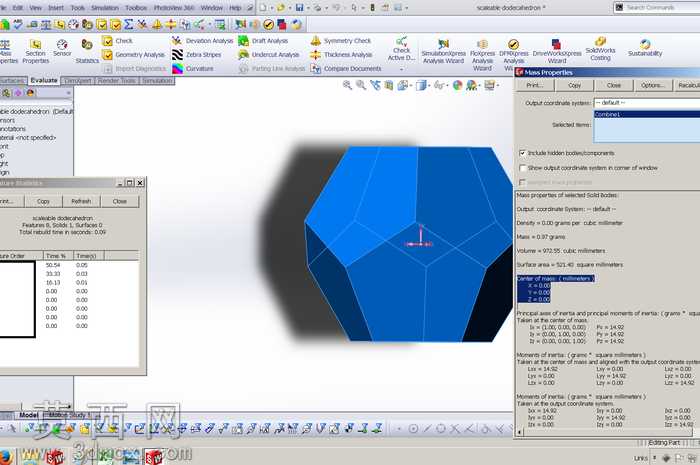The width and height of the screenshot is (700, 465).
Task: Launch SimulationXpress Analysis Wizard
Action: click(x=443, y=51)
